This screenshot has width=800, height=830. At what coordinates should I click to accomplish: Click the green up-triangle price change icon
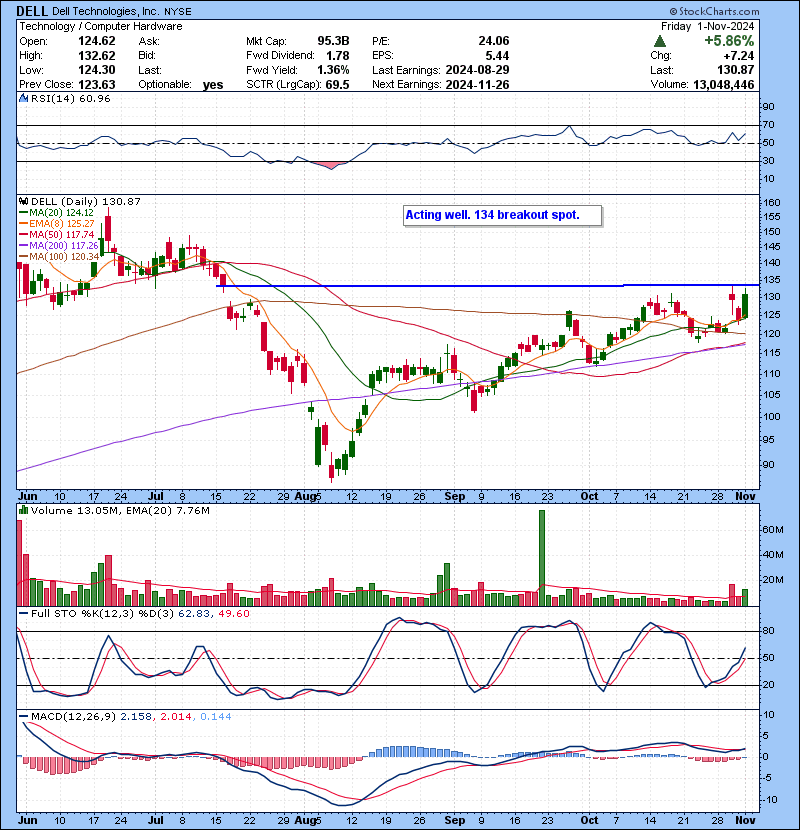click(x=659, y=41)
